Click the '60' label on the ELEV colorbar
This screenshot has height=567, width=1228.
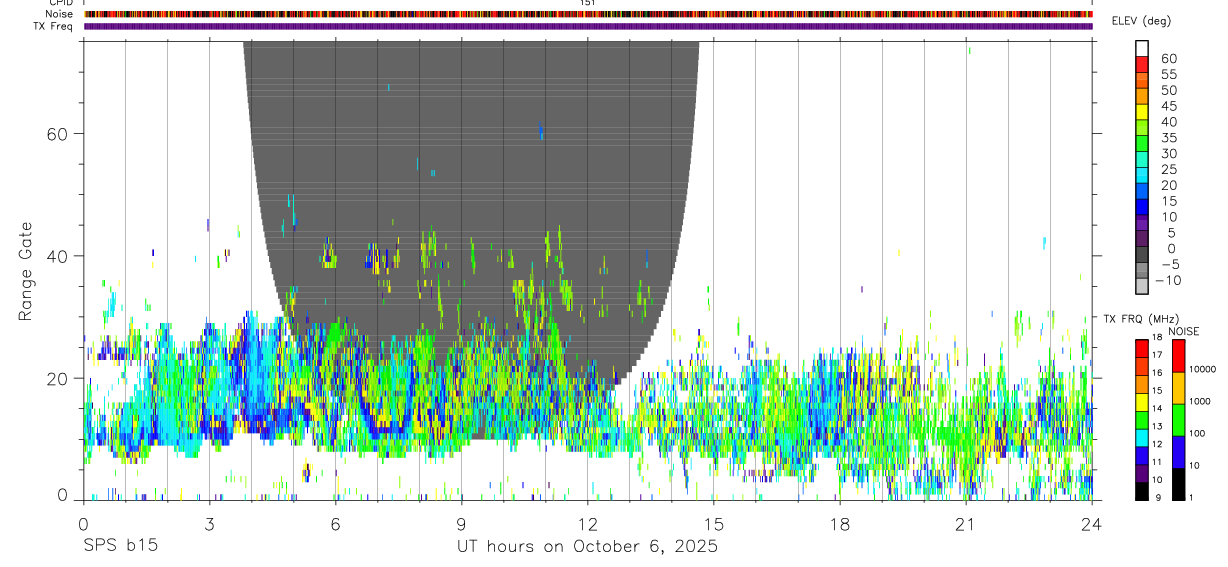(x=1168, y=59)
